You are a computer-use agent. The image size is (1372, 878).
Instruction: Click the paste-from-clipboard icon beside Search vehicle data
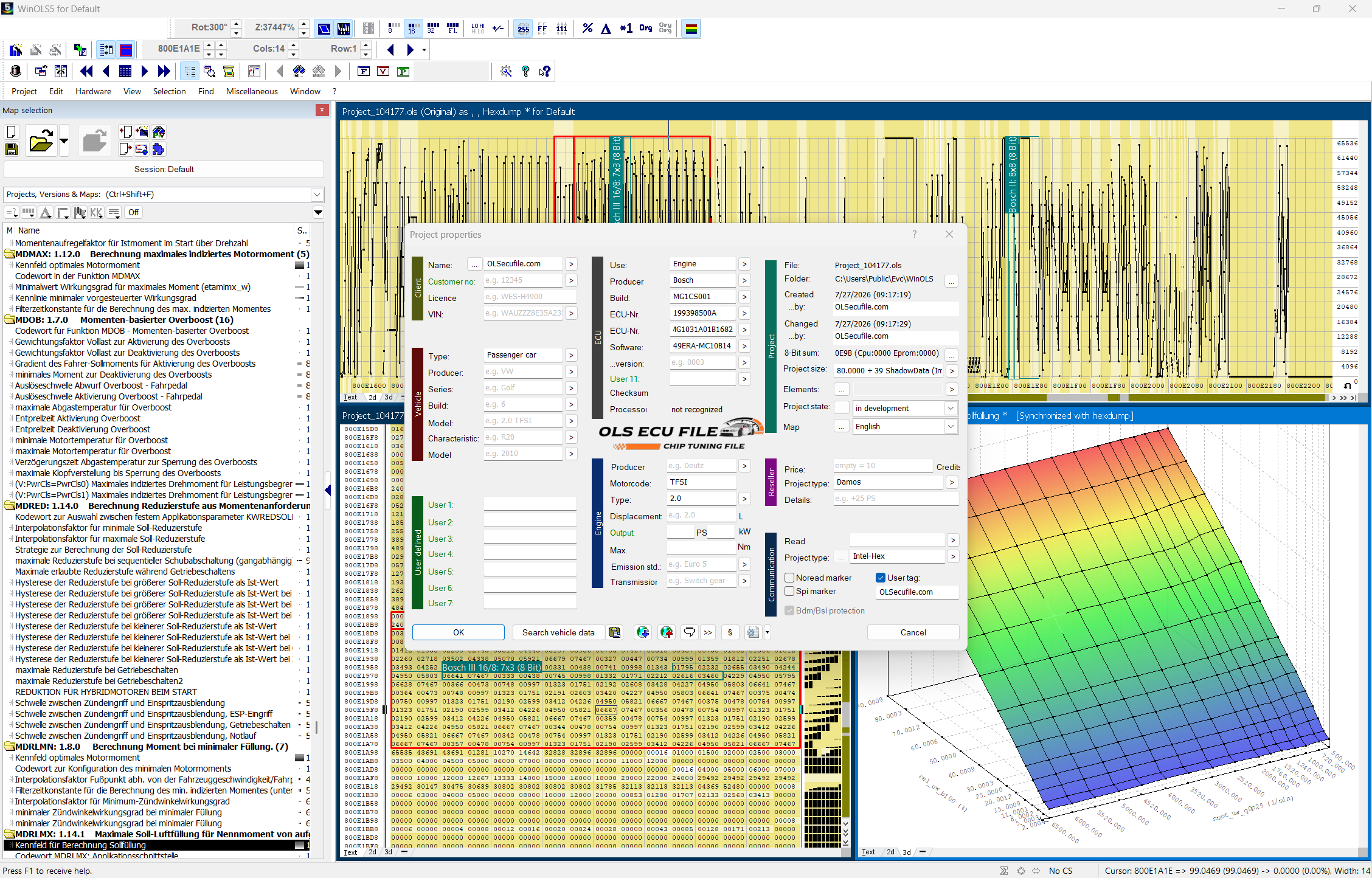tap(615, 632)
